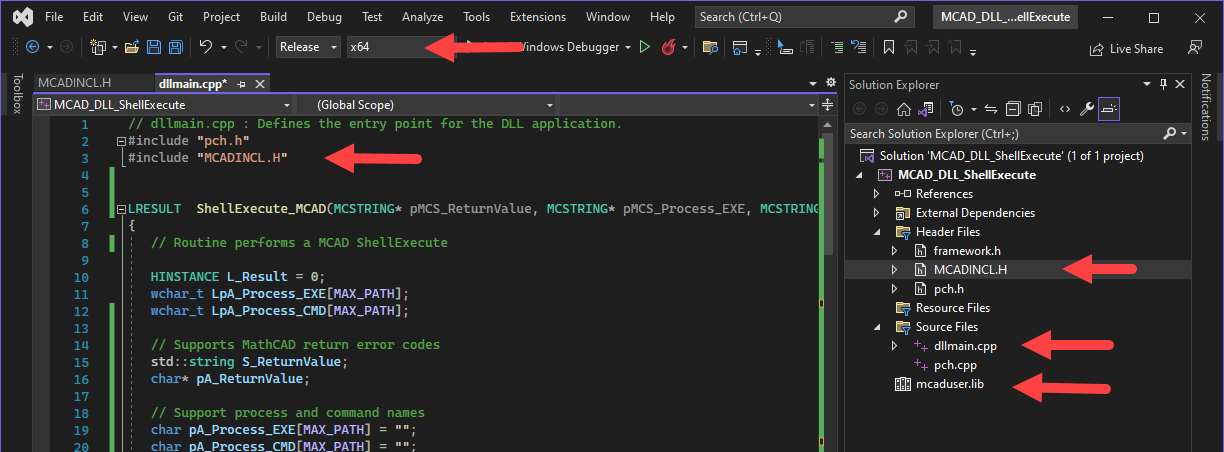Expand the References tree node
Viewport: 1224px width, 452px height.
[x=877, y=194]
